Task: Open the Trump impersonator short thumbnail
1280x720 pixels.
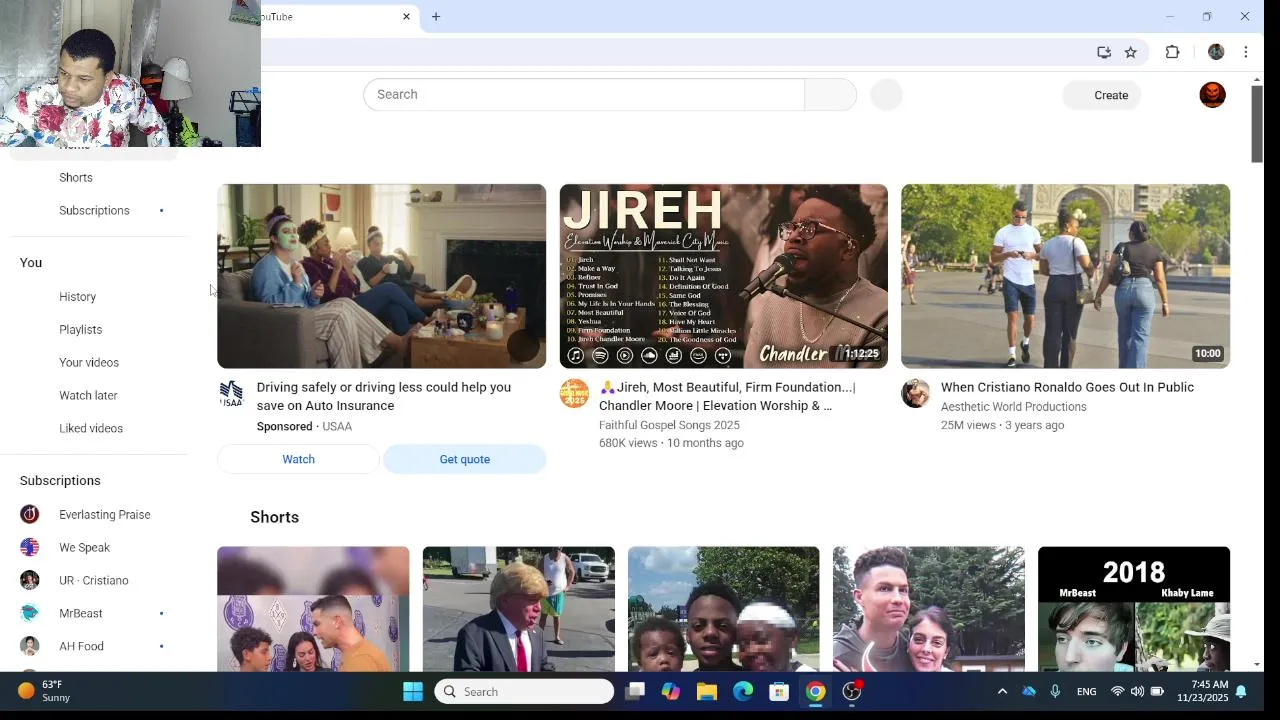Action: point(519,609)
